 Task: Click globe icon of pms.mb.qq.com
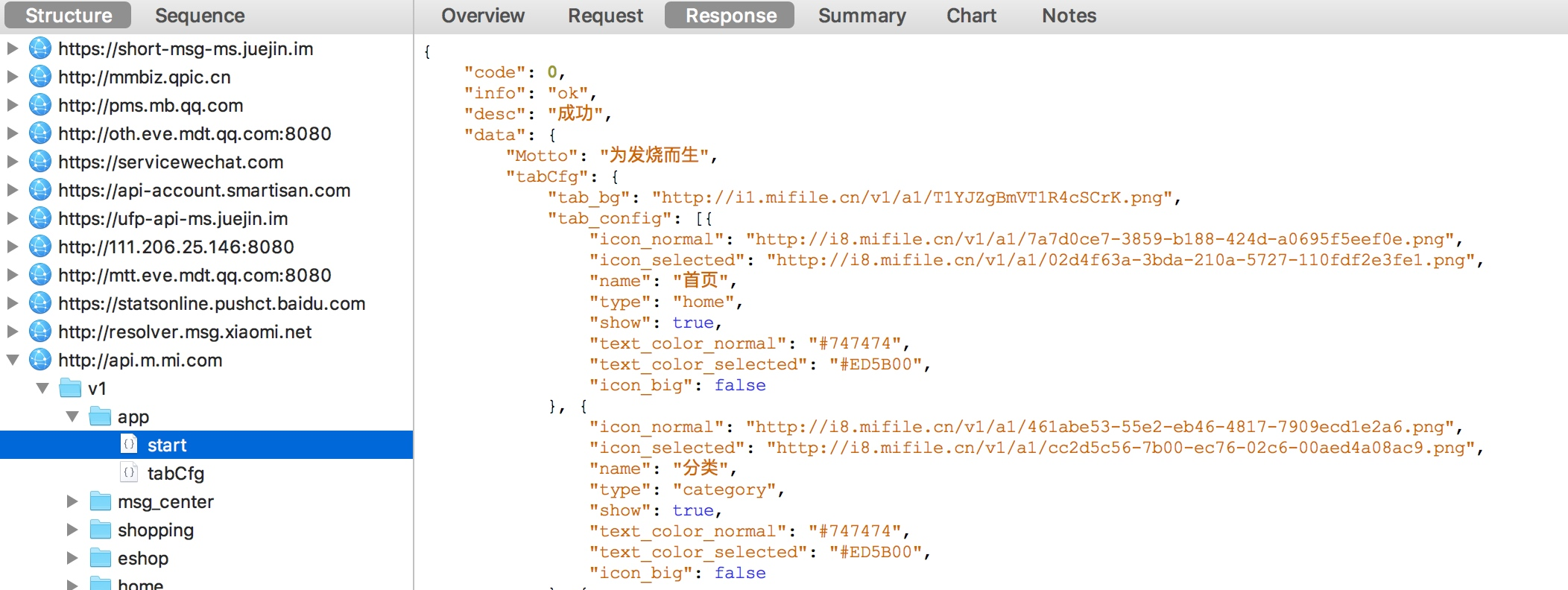40,105
